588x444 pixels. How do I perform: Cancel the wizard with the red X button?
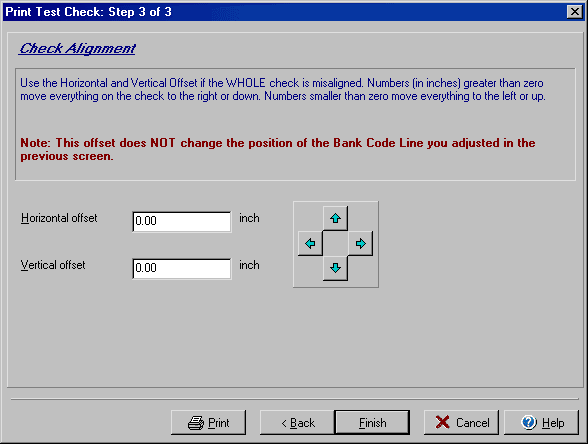[461, 423]
